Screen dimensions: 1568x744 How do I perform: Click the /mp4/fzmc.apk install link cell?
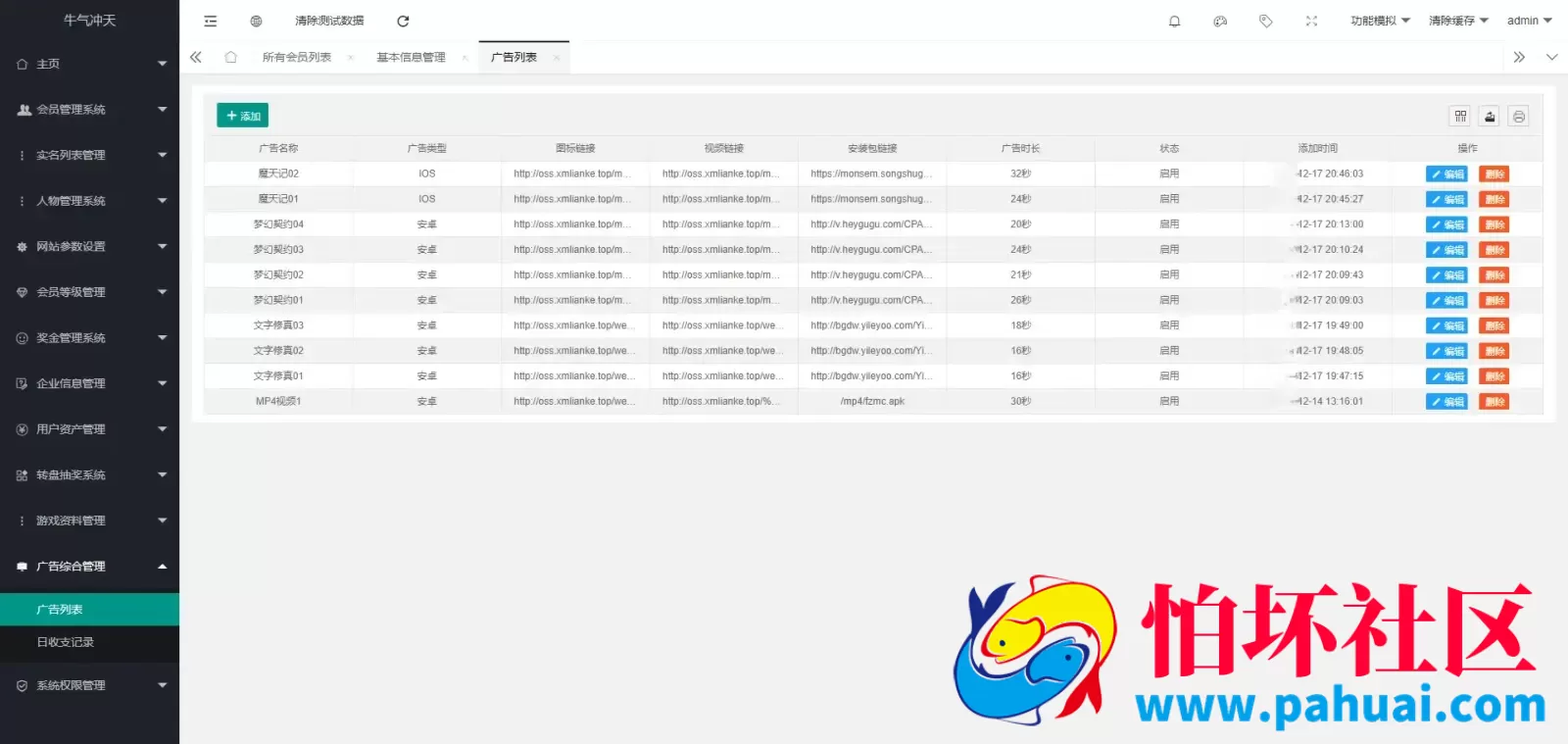point(872,402)
